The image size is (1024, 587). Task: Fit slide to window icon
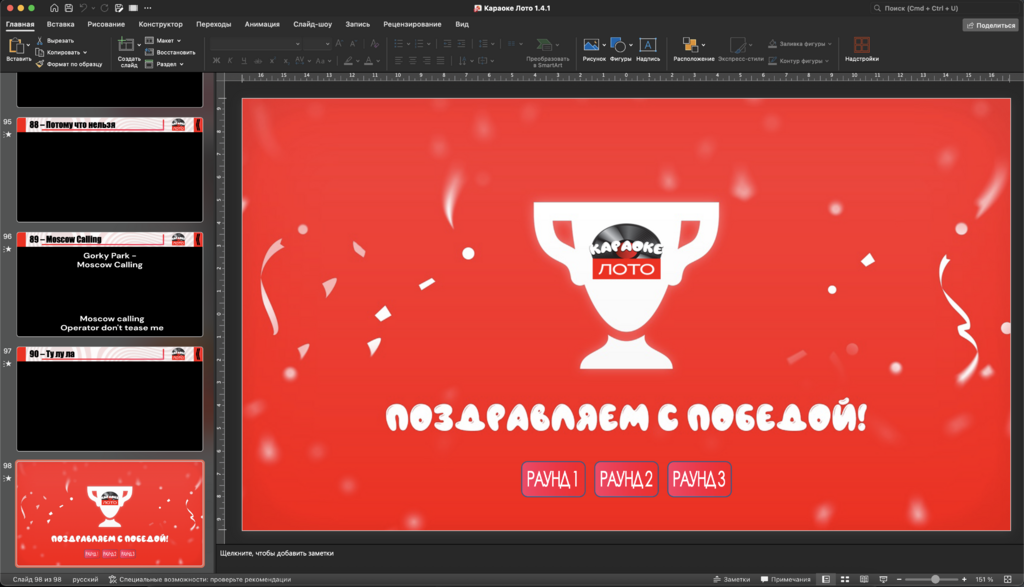(x=1008, y=579)
